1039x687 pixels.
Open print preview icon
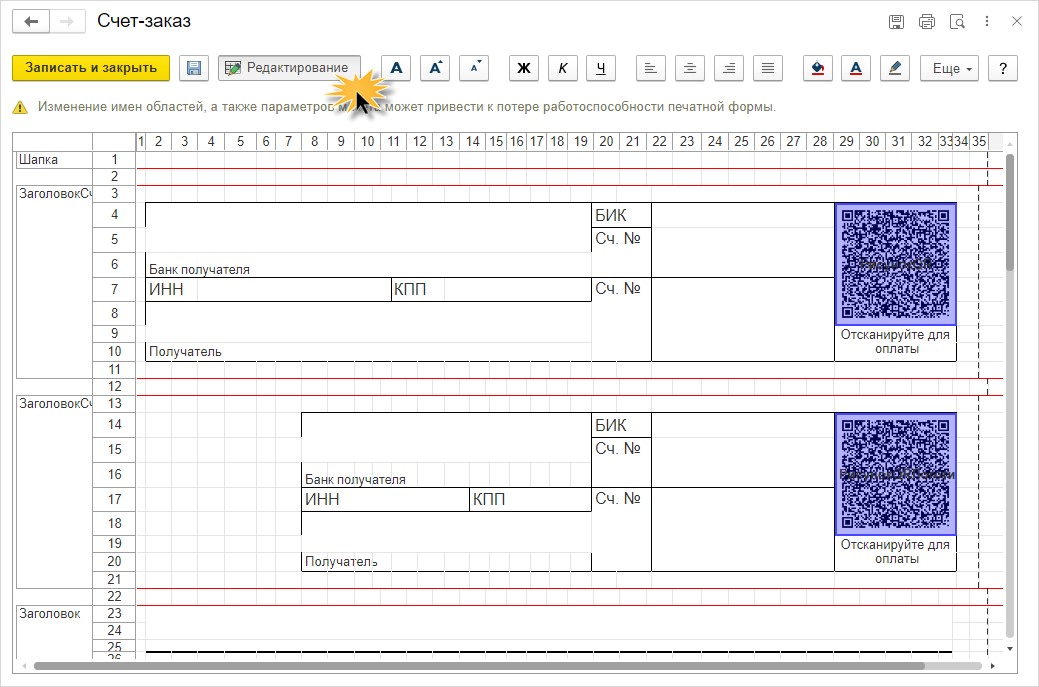957,22
